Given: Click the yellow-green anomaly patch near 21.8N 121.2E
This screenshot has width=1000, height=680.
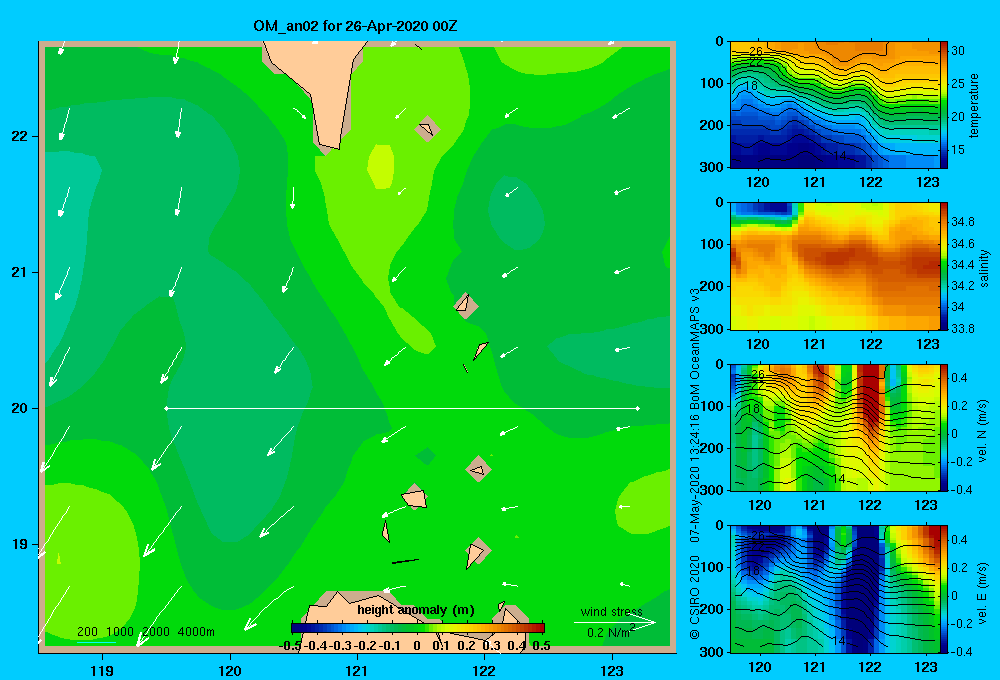Looking at the screenshot, I should (381, 166).
